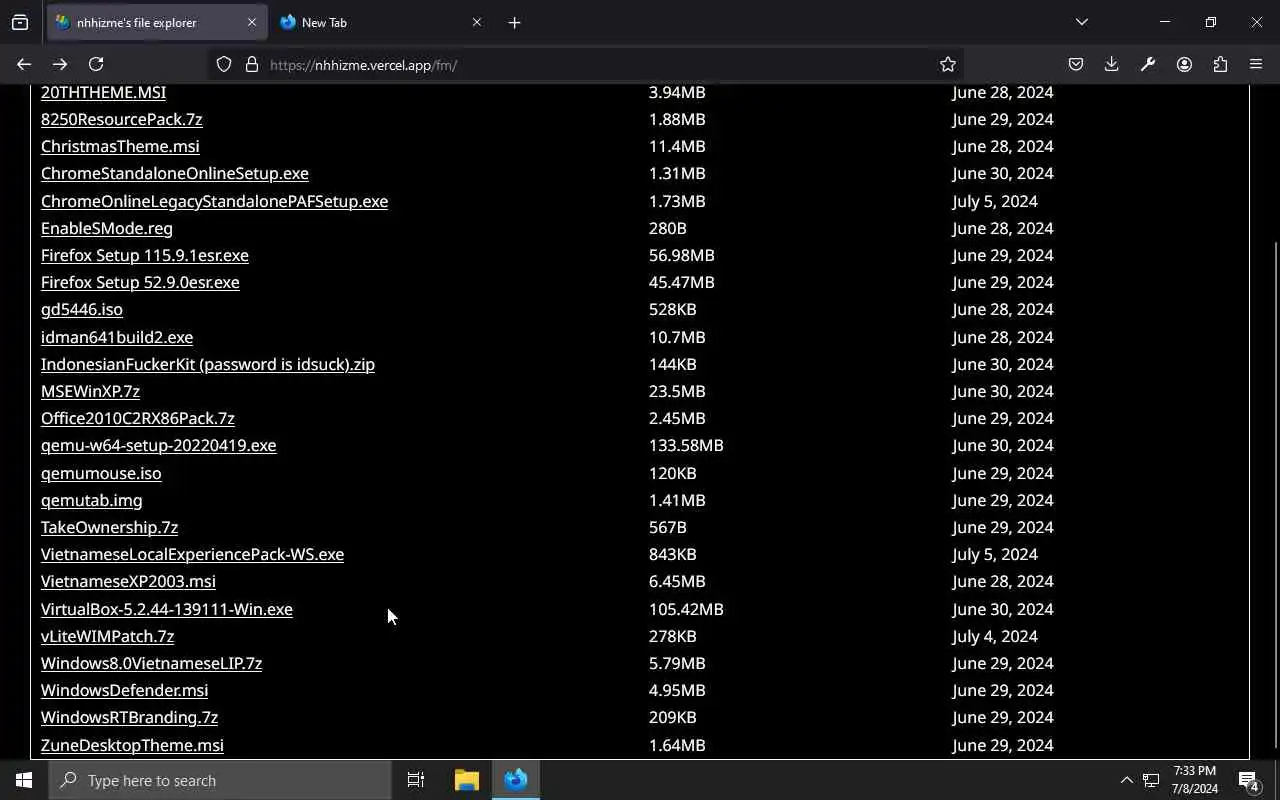Viewport: 1280px width, 800px height.
Task: Download qemutab.img
Action: (91, 500)
